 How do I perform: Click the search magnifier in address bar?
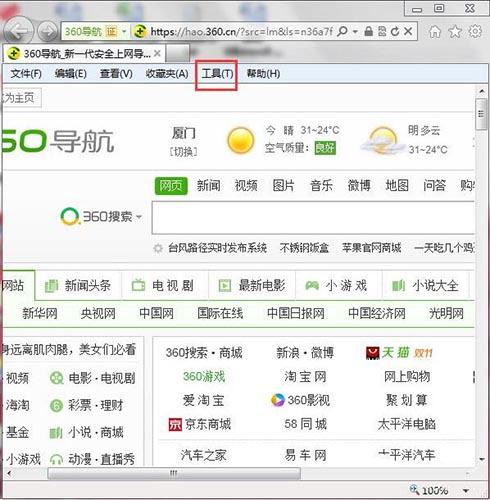click(x=342, y=32)
